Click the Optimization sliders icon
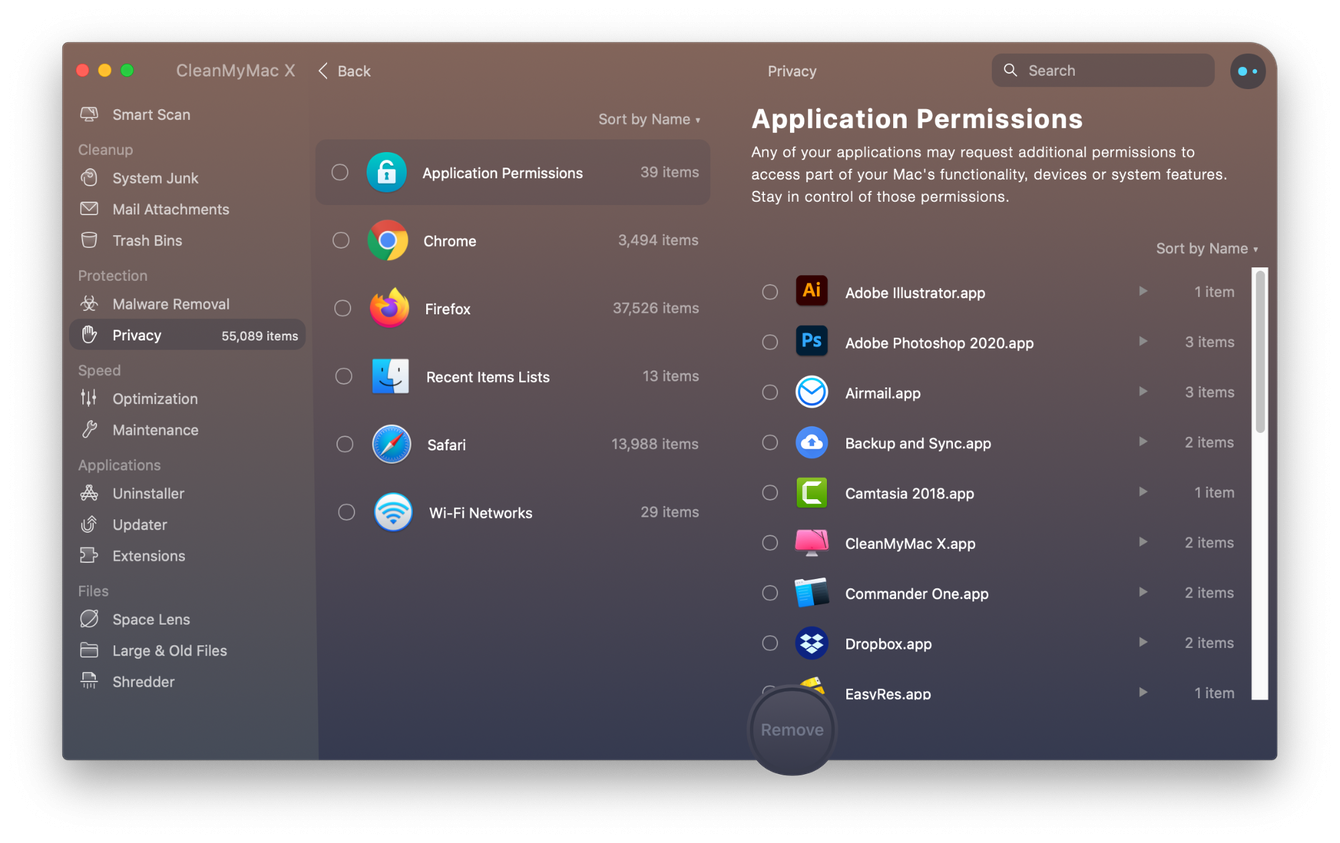 (x=89, y=398)
